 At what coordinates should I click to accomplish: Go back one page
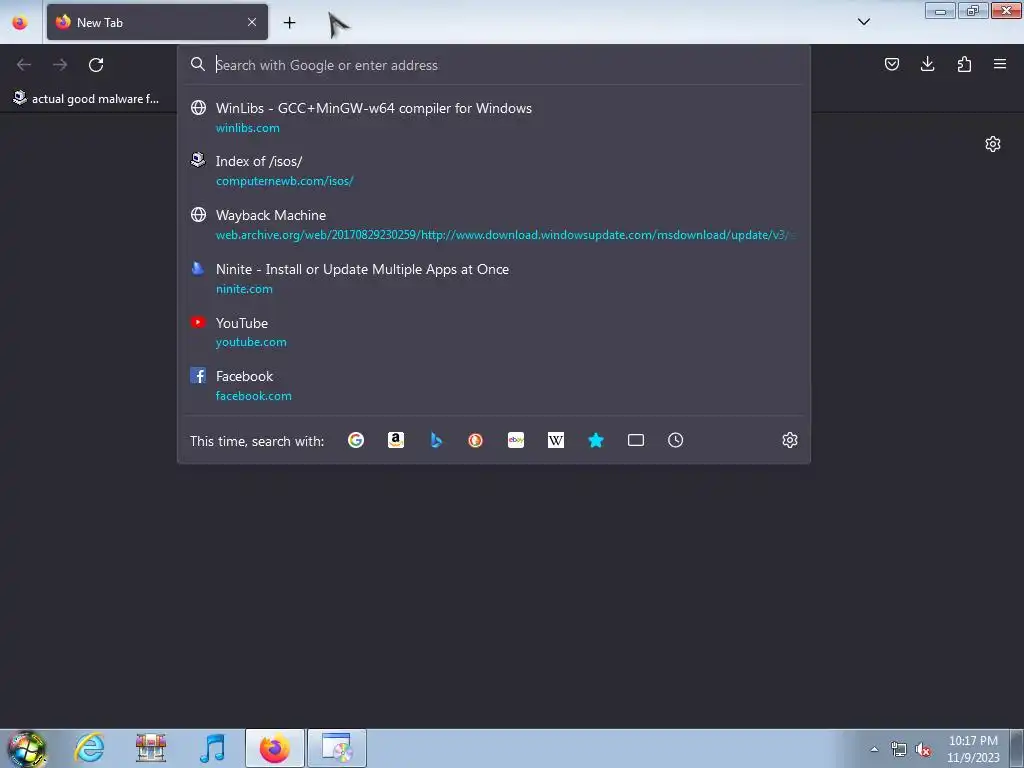tap(24, 65)
